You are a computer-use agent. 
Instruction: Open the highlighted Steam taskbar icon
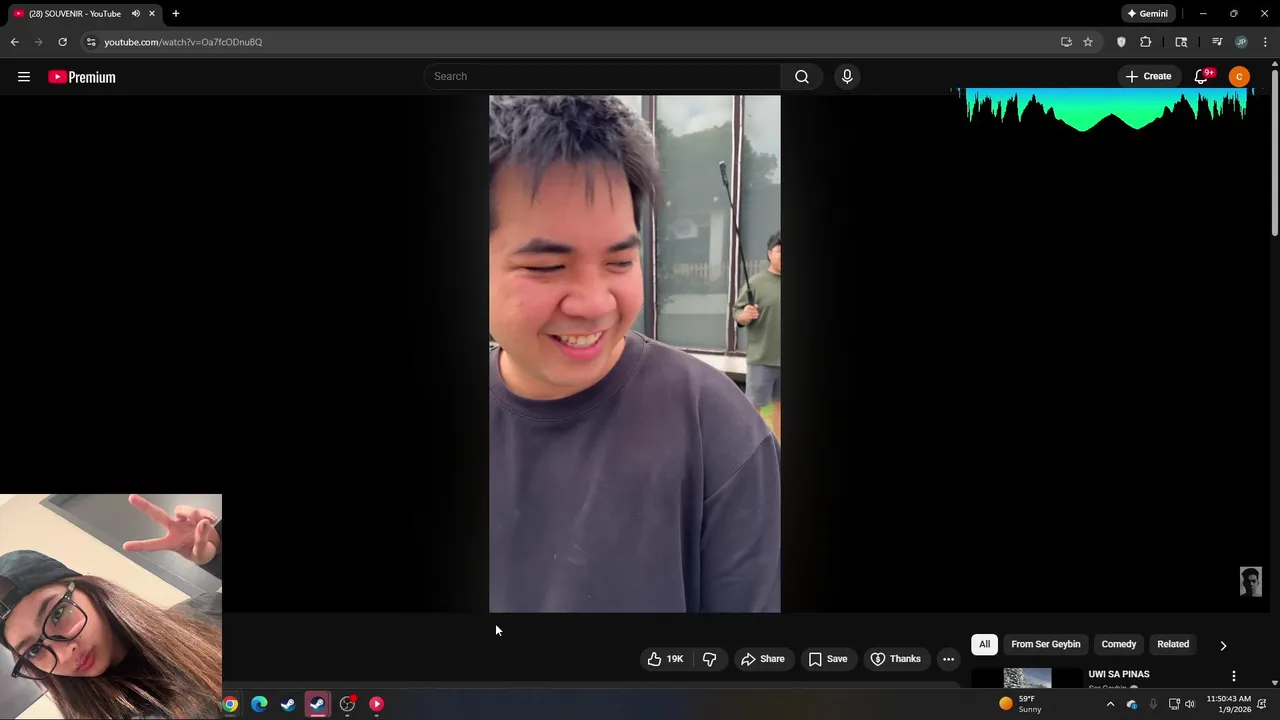317,704
